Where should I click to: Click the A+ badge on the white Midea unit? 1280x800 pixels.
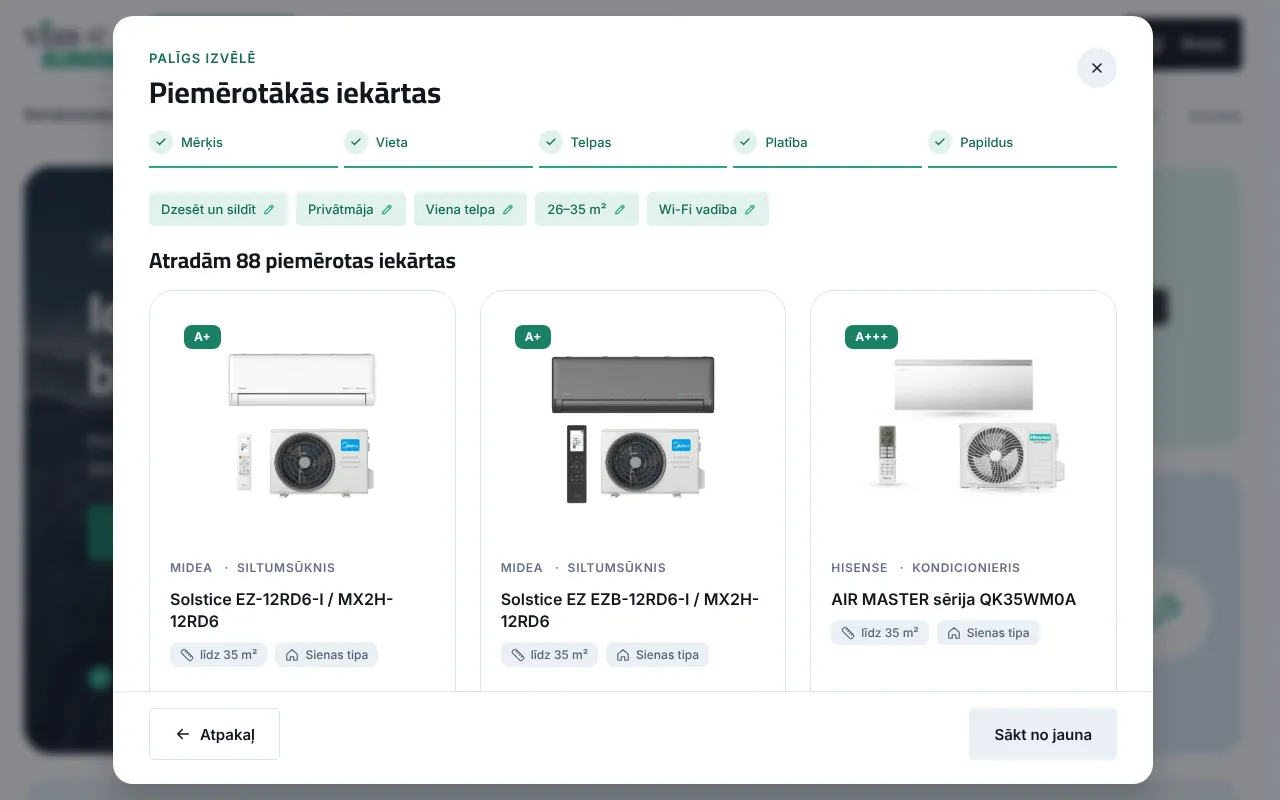pos(202,337)
